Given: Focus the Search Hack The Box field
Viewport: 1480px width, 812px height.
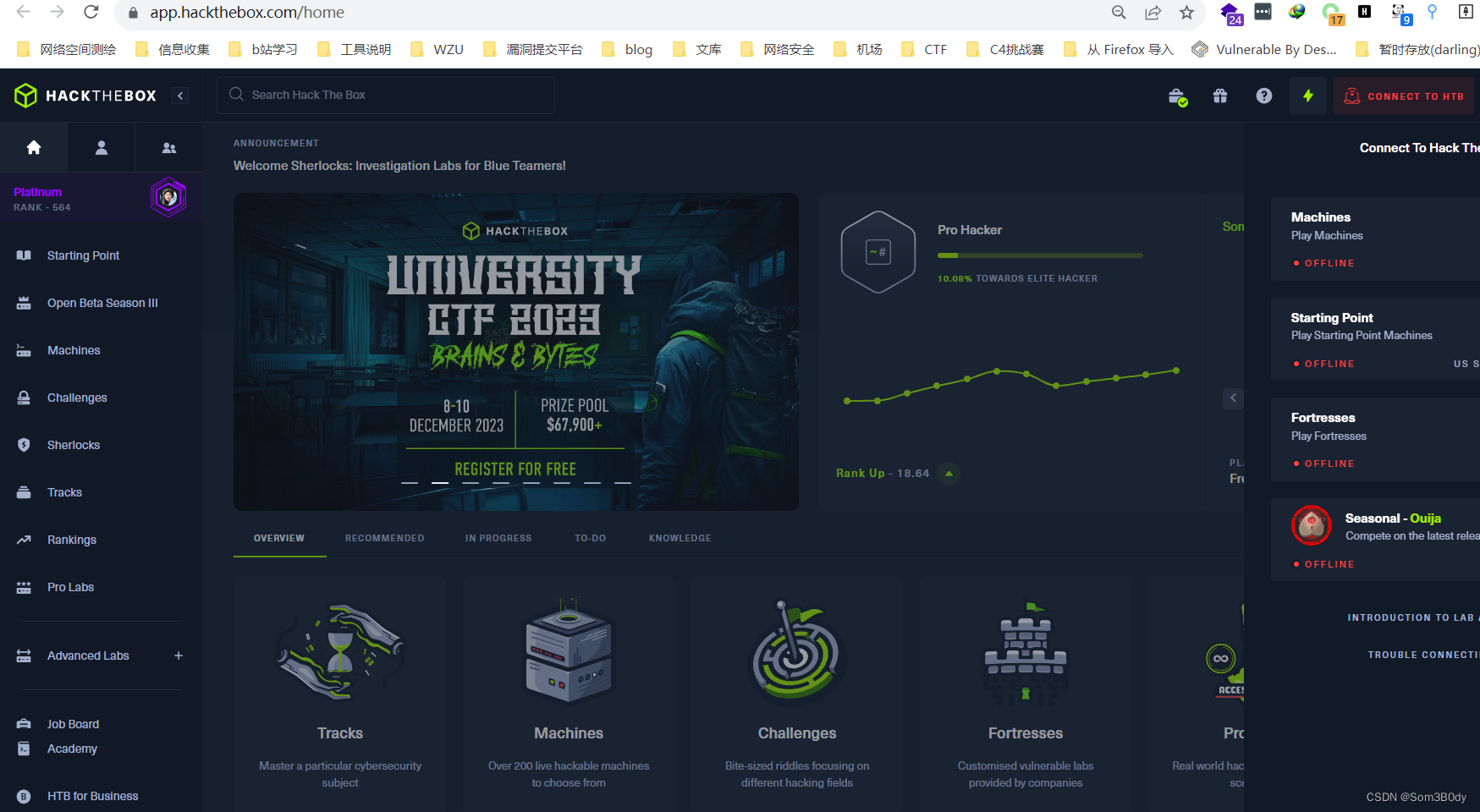Looking at the screenshot, I should (x=386, y=95).
